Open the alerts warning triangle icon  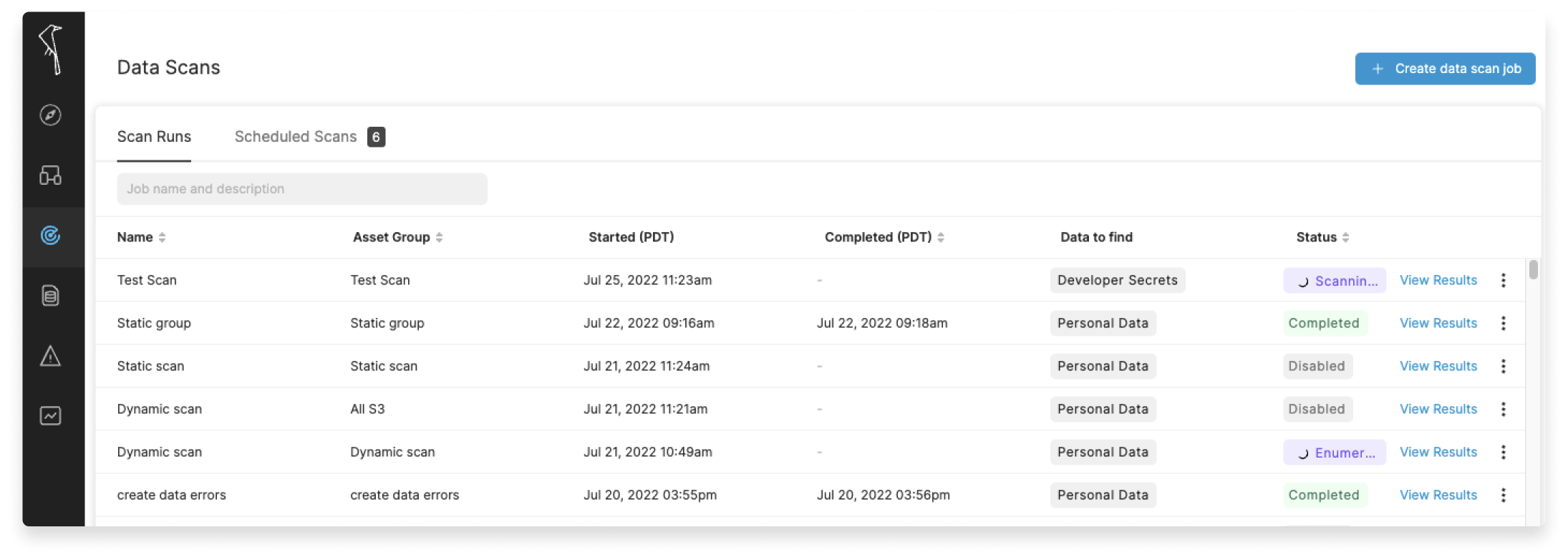pos(50,356)
